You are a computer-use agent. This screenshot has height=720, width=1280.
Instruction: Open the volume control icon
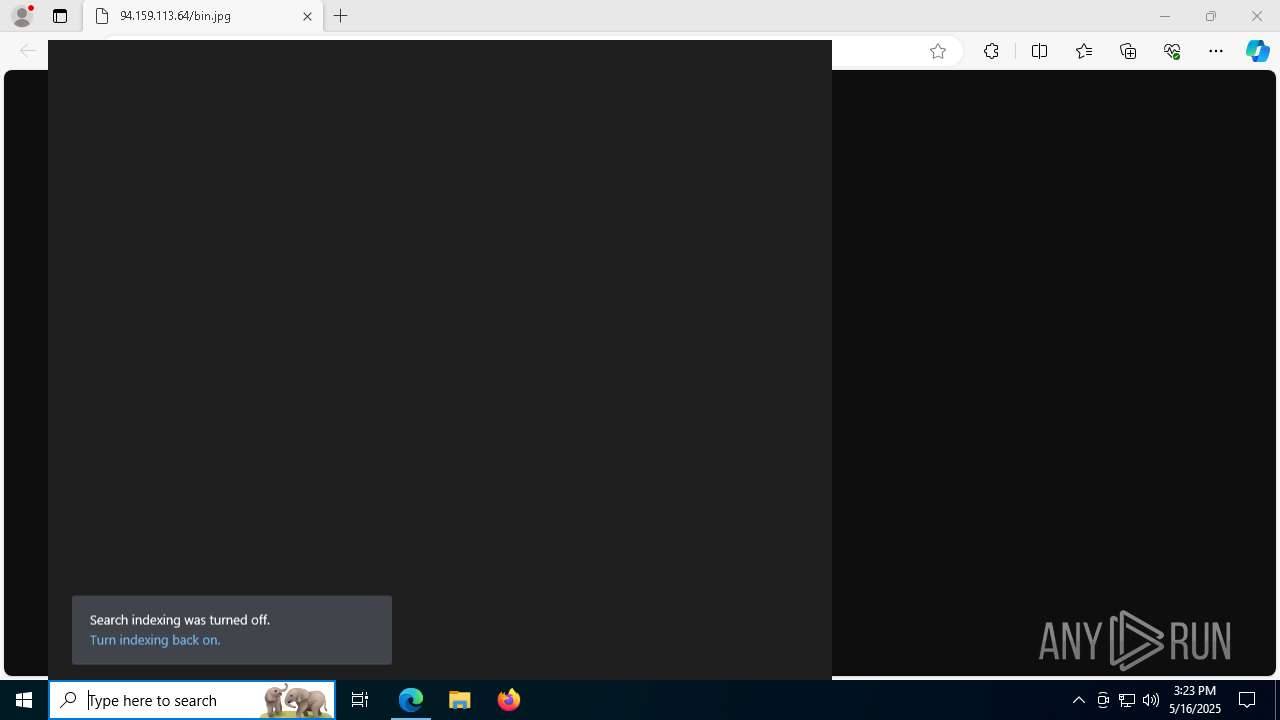[1151, 700]
